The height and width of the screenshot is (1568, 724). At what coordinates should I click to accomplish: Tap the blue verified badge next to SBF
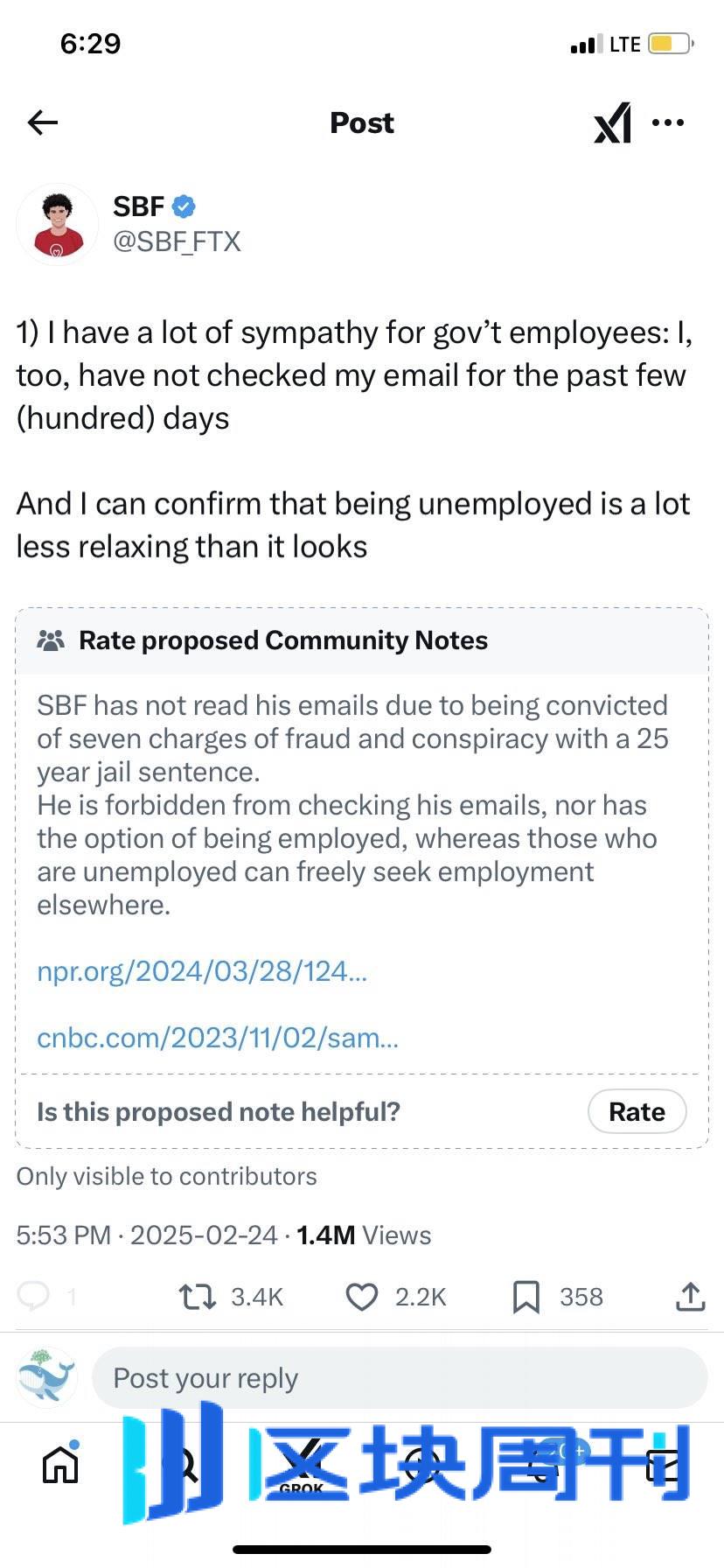click(x=184, y=206)
